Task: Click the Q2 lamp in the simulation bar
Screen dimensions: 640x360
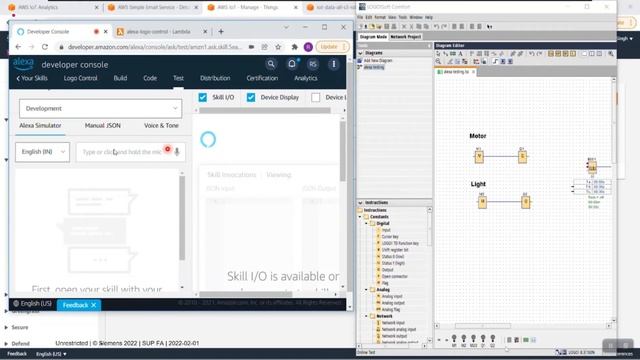Action: [x=493, y=340]
